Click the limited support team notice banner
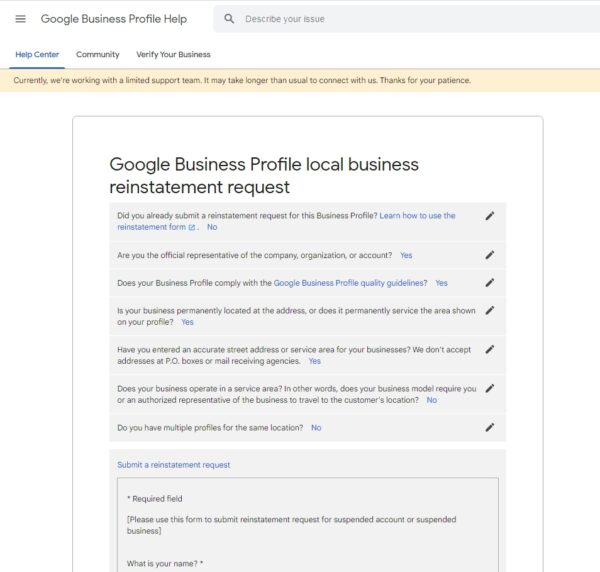Screen dimensions: 600x572 pos(300,80)
